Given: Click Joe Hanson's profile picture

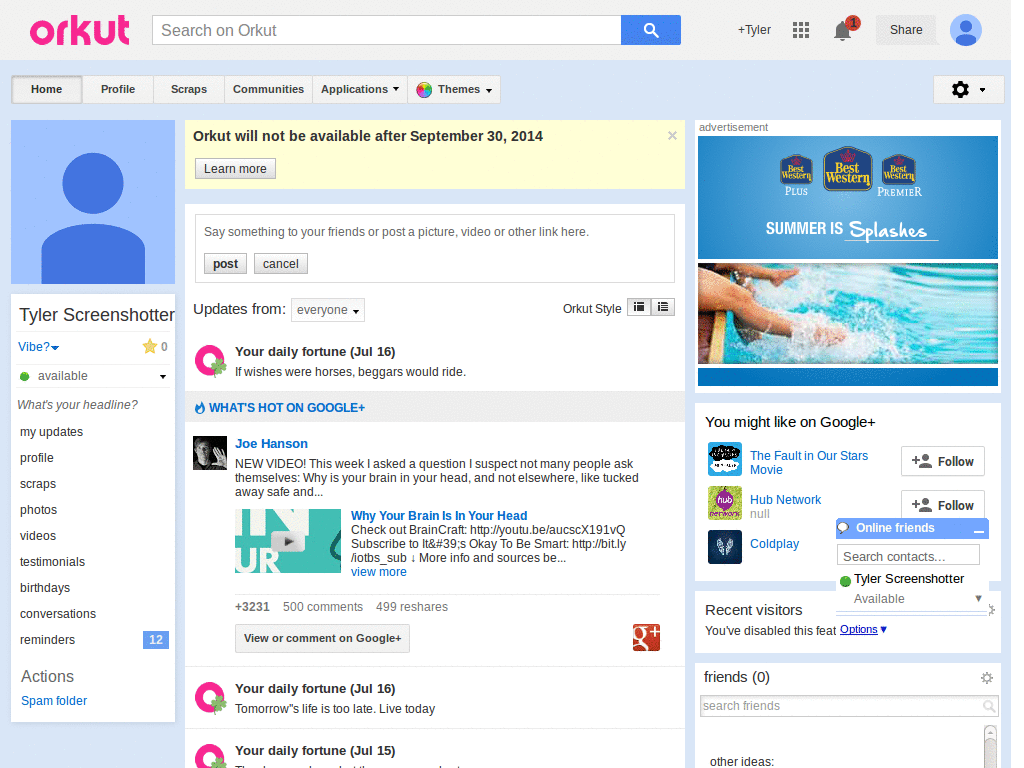Looking at the screenshot, I should tap(210, 453).
